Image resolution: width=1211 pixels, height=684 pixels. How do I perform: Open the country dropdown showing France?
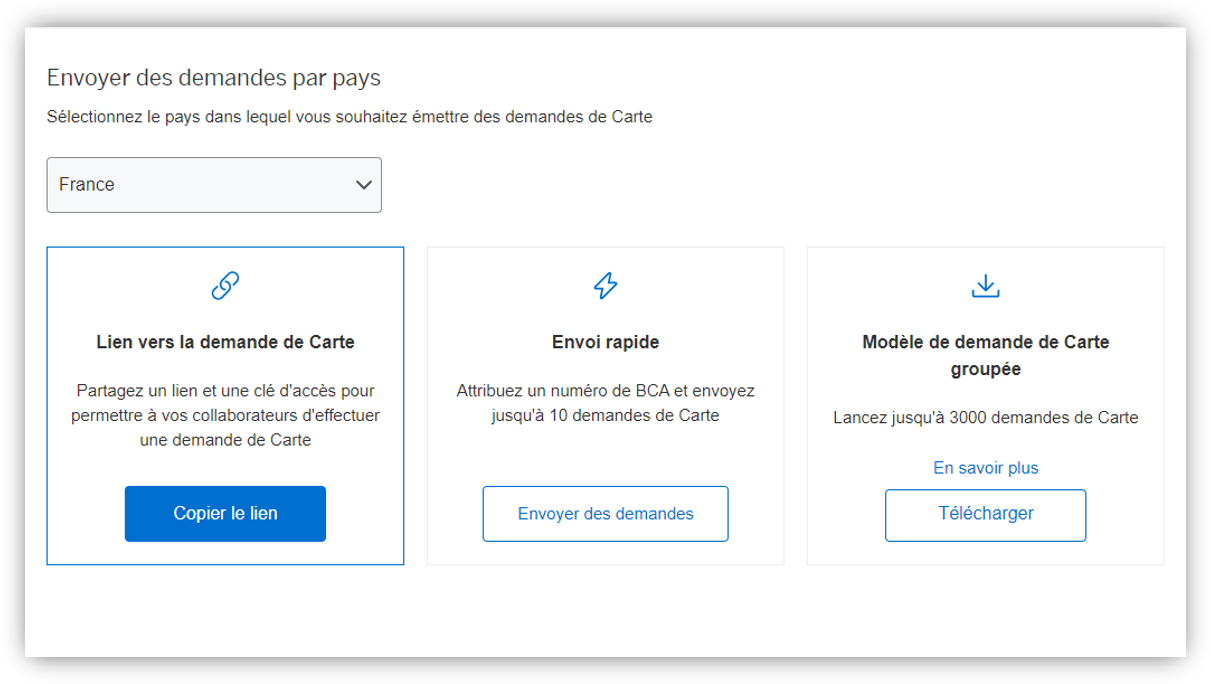pos(214,185)
